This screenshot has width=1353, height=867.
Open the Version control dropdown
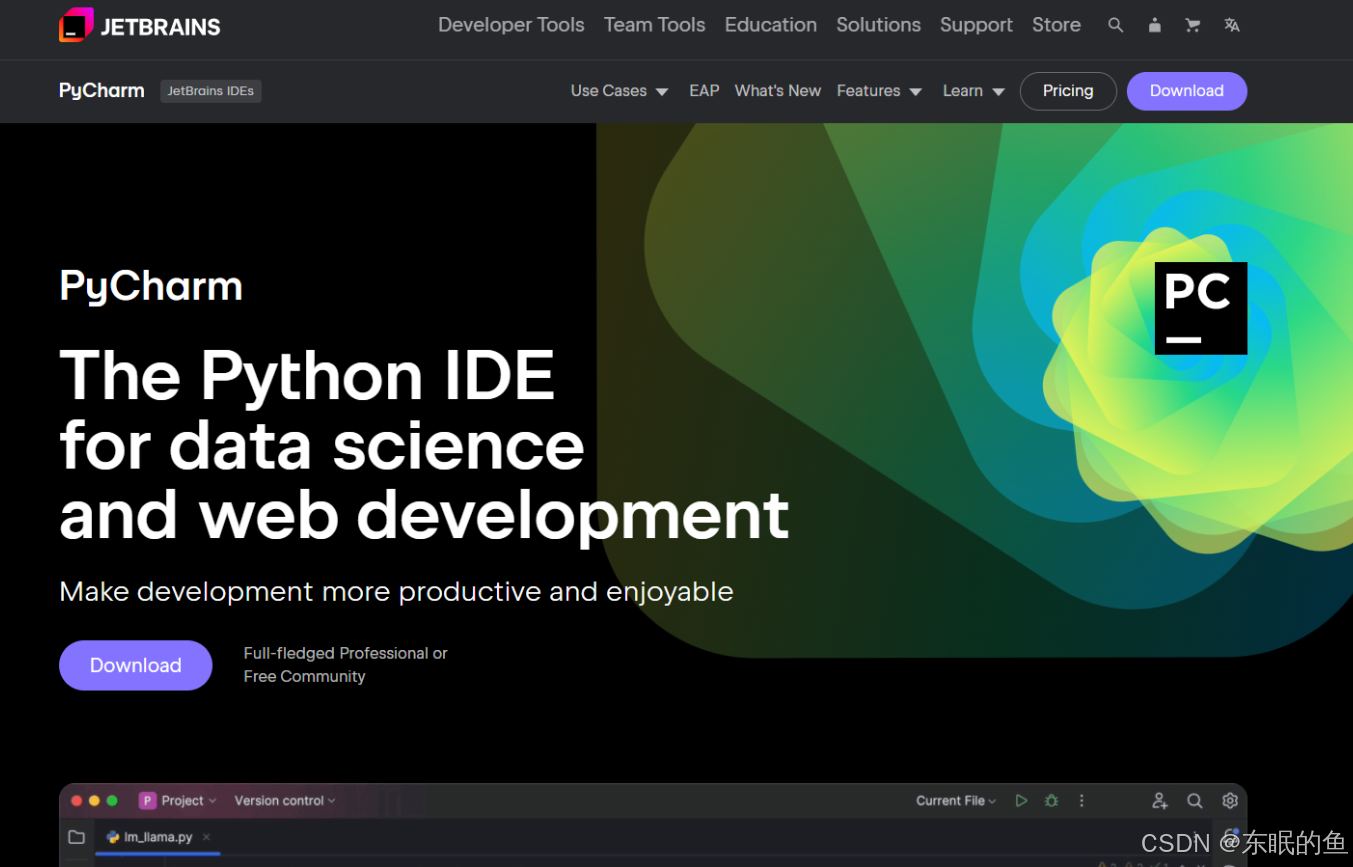tap(285, 801)
